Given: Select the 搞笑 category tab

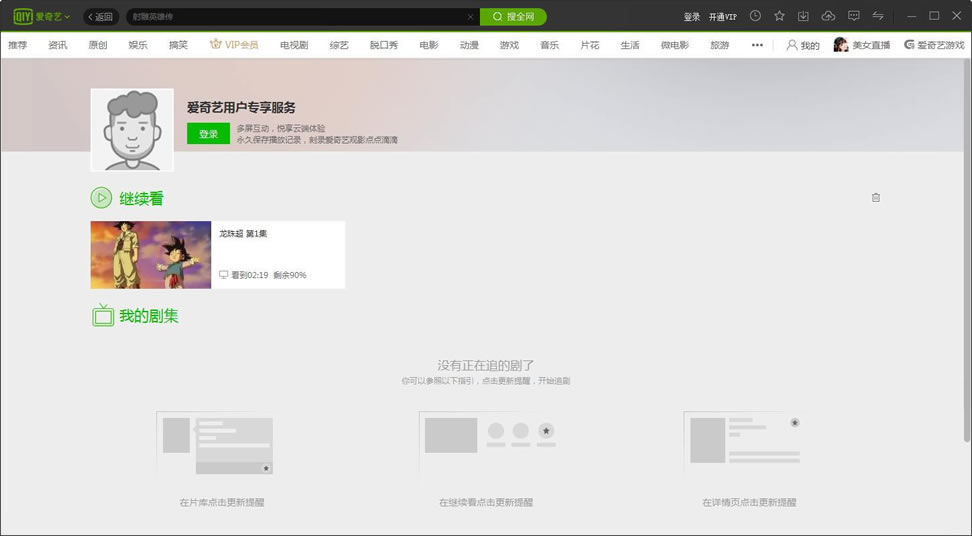Looking at the screenshot, I should [178, 45].
